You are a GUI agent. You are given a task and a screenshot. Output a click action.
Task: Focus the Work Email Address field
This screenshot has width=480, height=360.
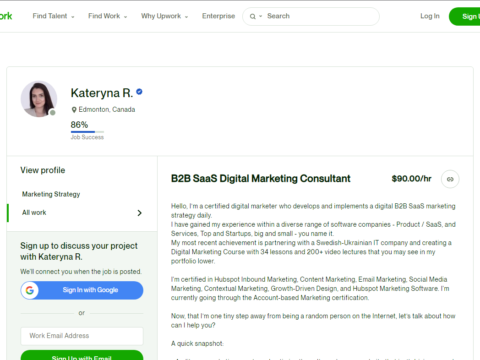pyautogui.click(x=82, y=336)
